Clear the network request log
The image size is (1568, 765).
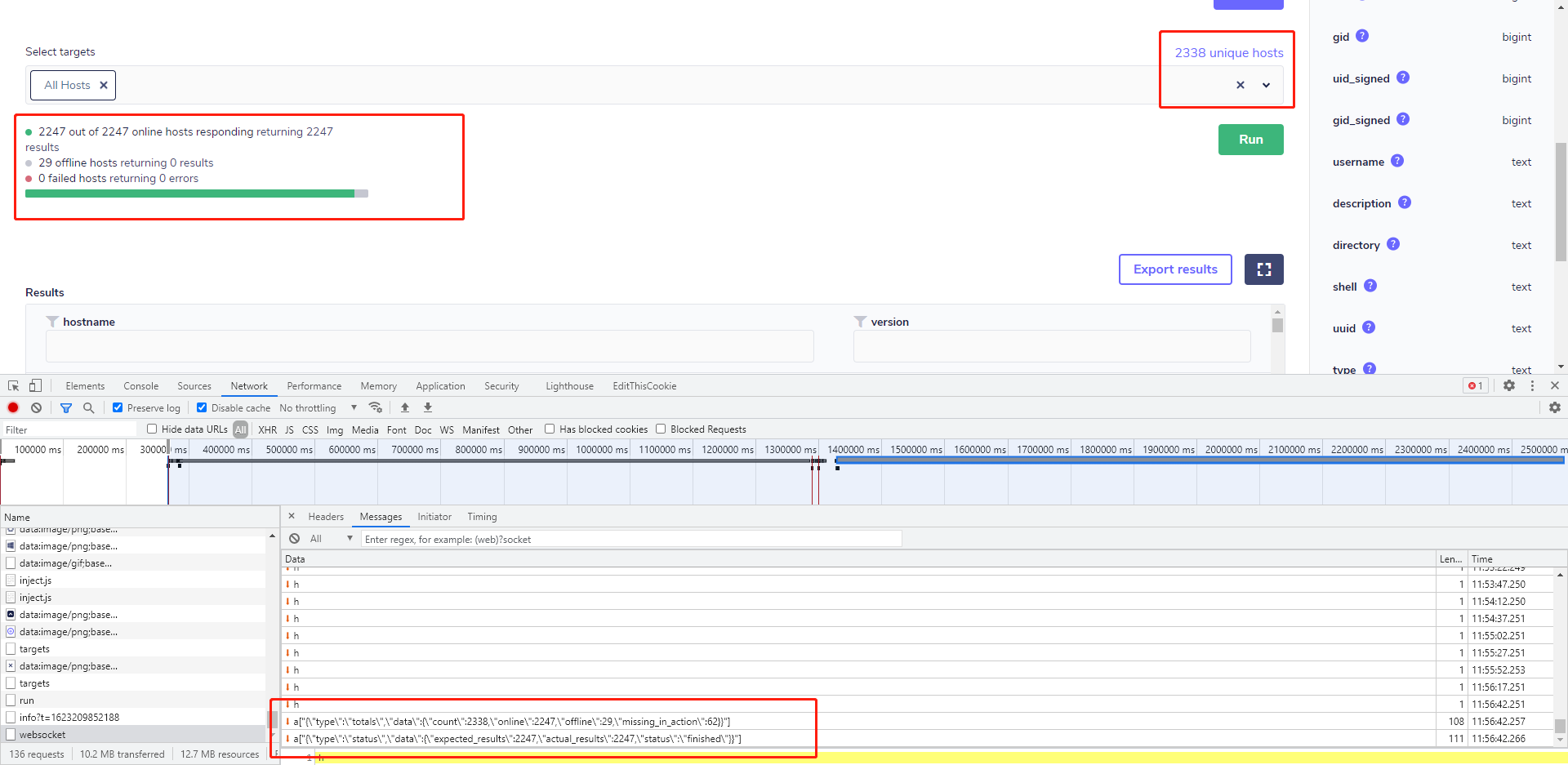click(x=36, y=407)
